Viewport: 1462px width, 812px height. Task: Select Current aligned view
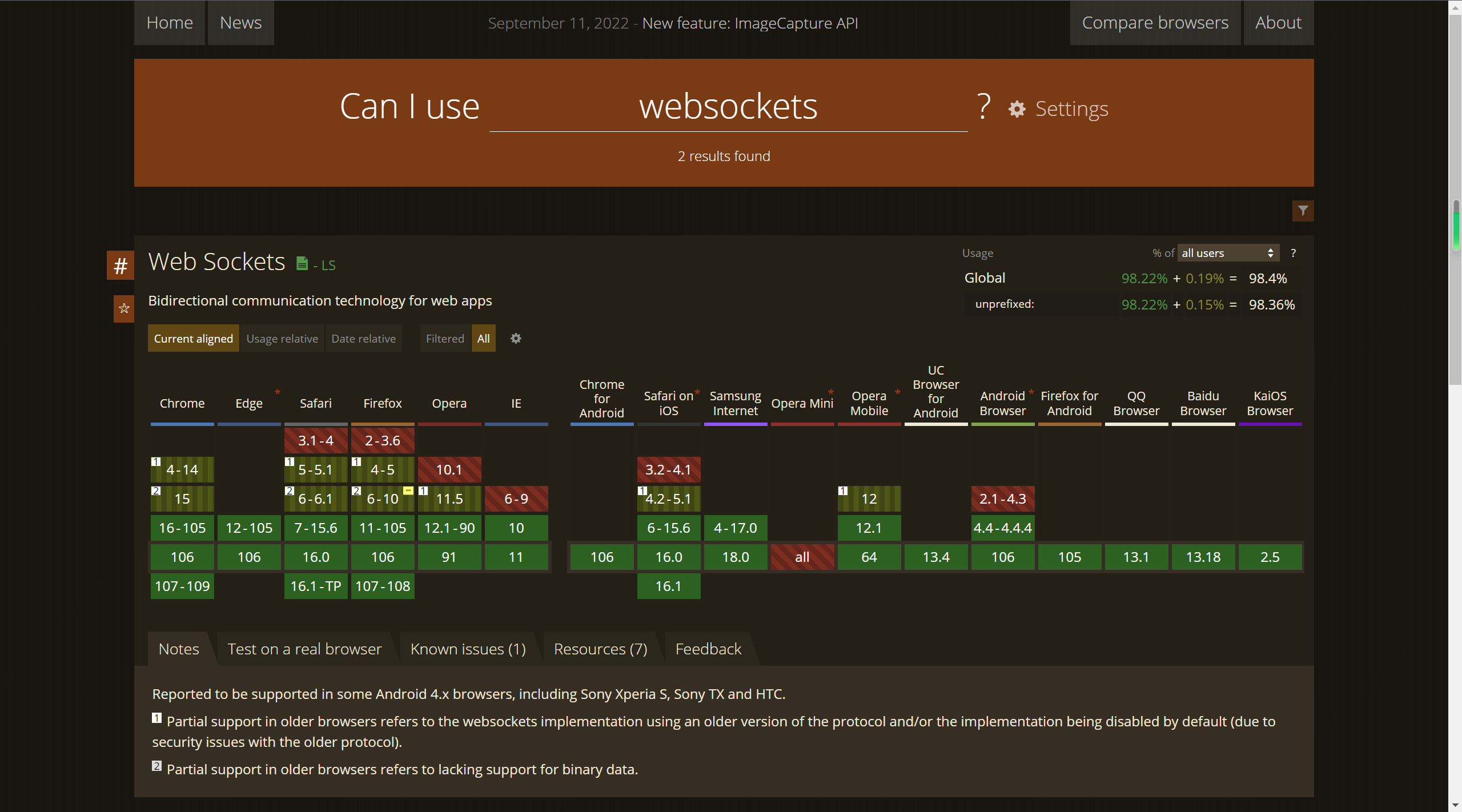194,339
